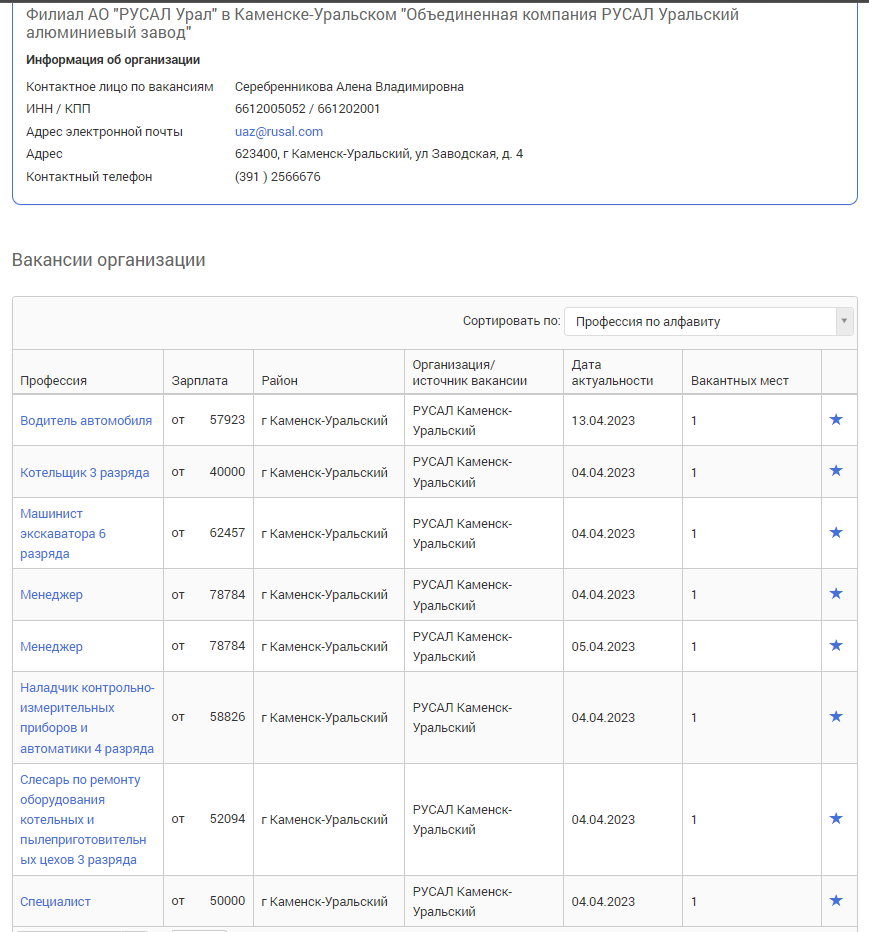Star the Специалист vacancy
This screenshot has height=932, width=869.
836,901
